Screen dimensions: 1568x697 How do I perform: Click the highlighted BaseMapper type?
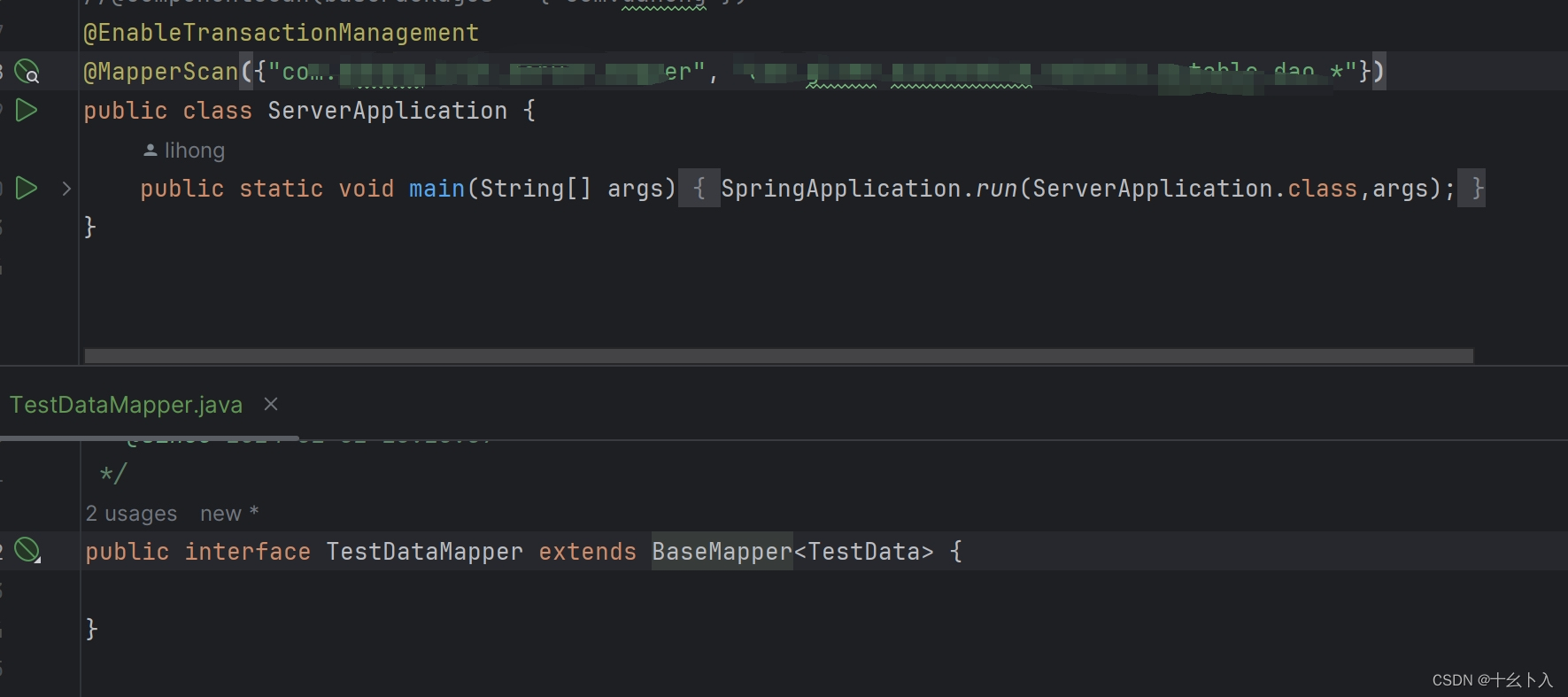(x=722, y=552)
